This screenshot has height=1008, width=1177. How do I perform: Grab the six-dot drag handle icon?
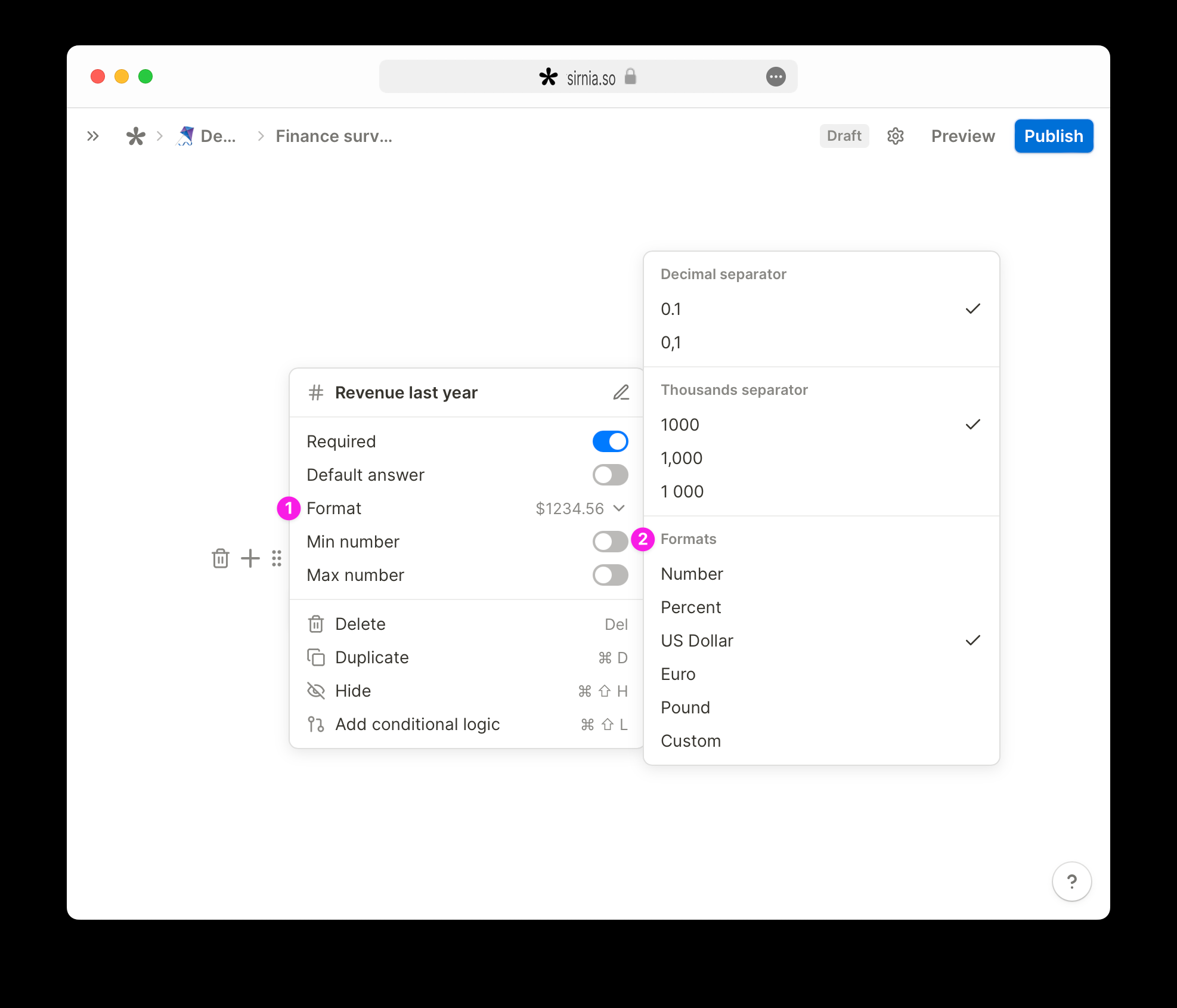click(x=276, y=558)
